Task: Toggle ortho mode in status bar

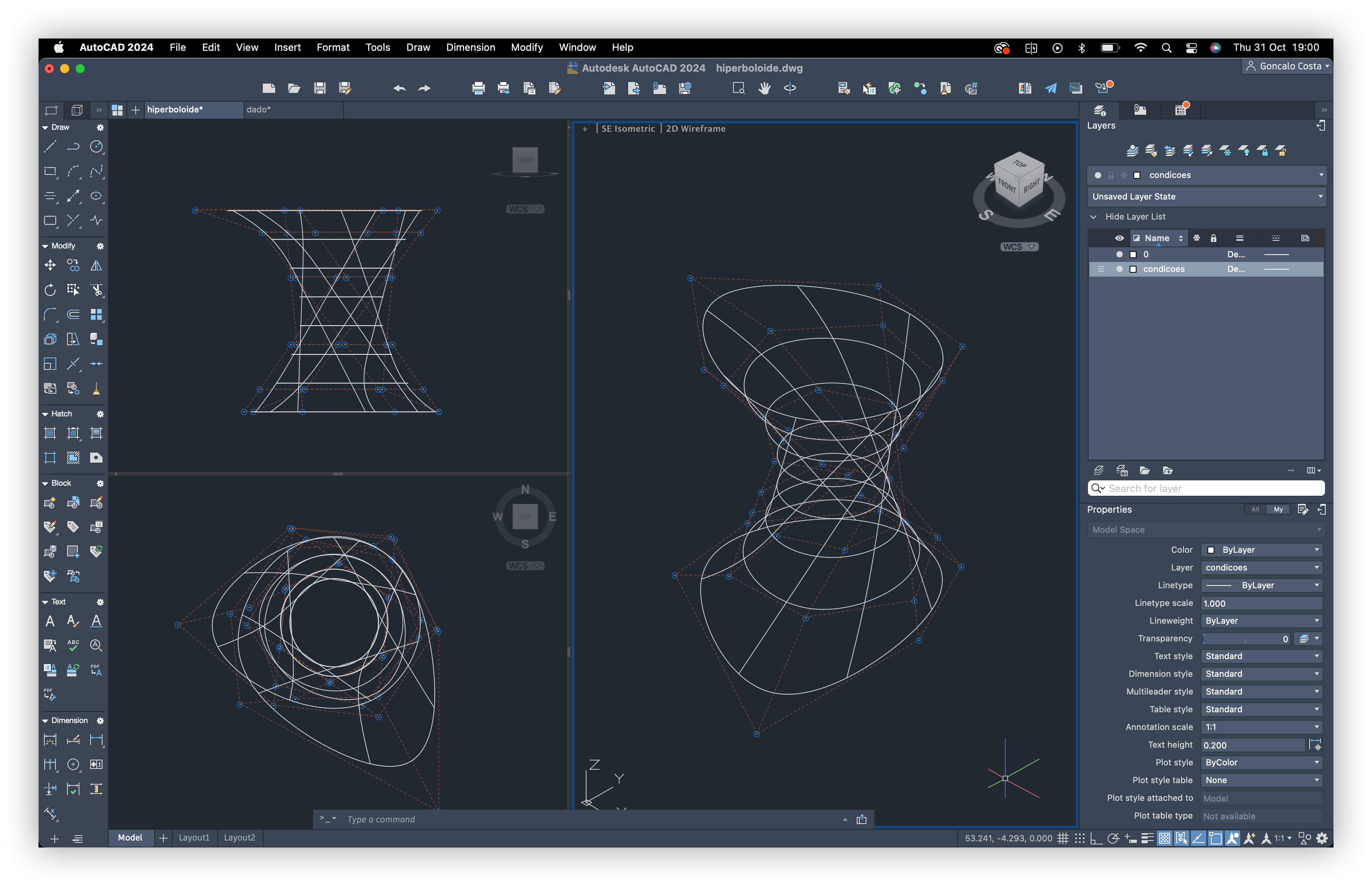Action: point(1096,838)
